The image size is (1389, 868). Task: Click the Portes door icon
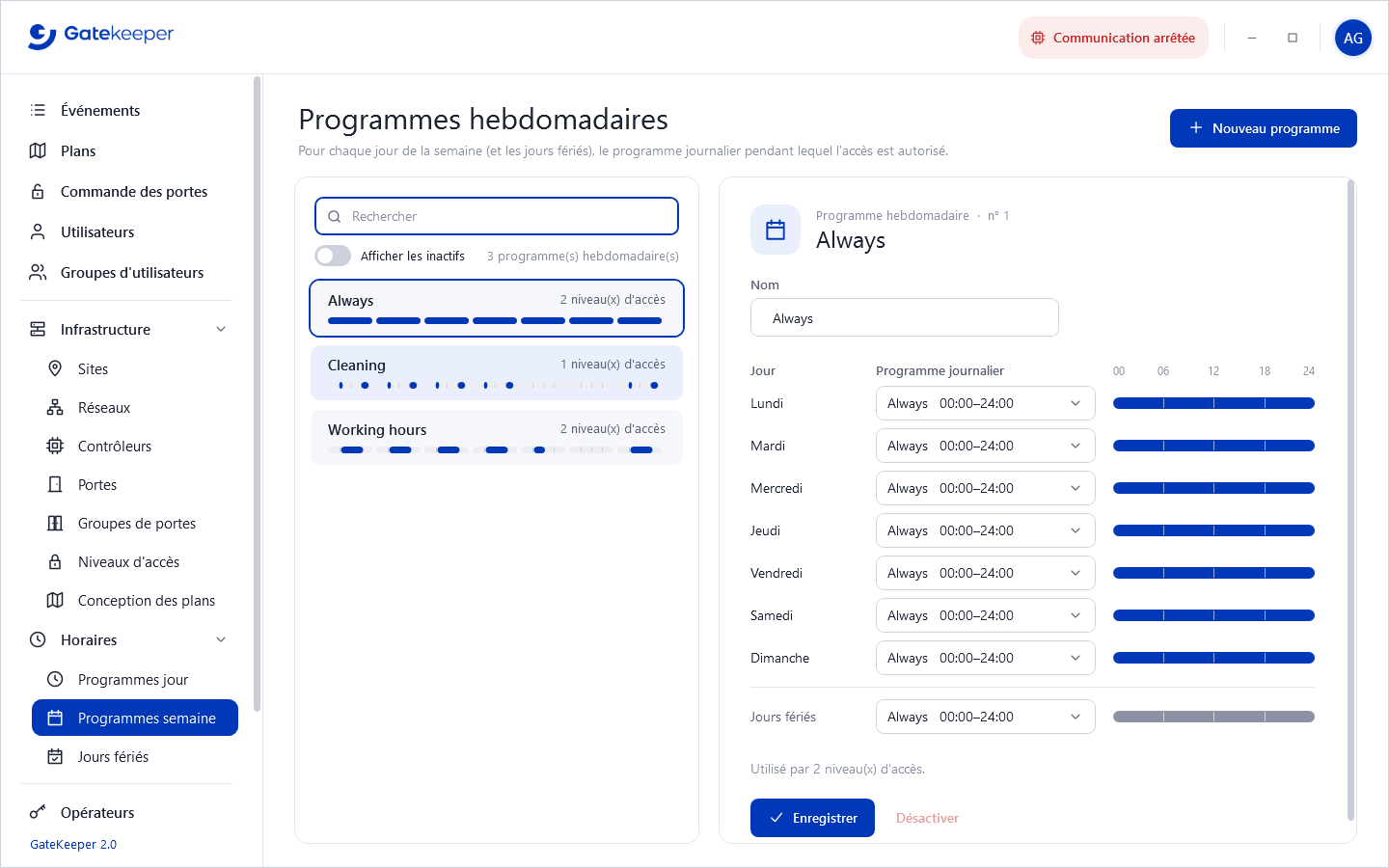pos(55,484)
